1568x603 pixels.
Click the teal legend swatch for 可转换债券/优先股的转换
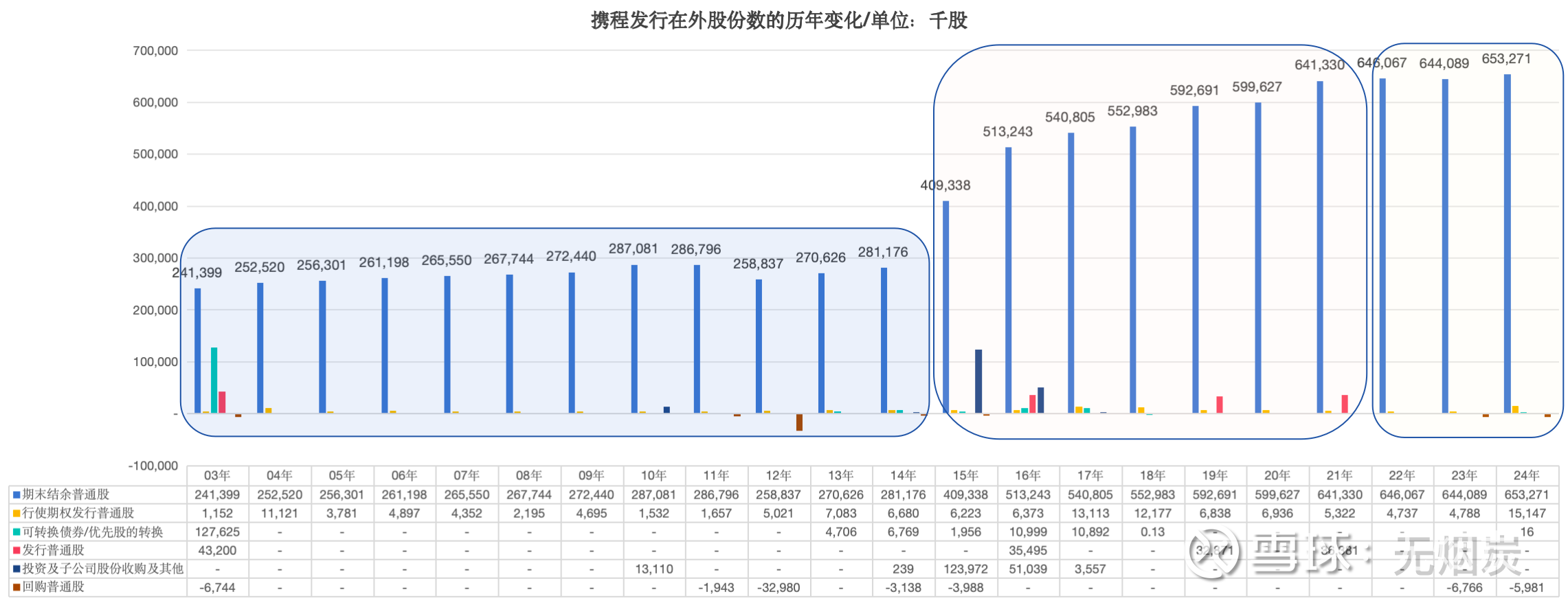[16, 532]
